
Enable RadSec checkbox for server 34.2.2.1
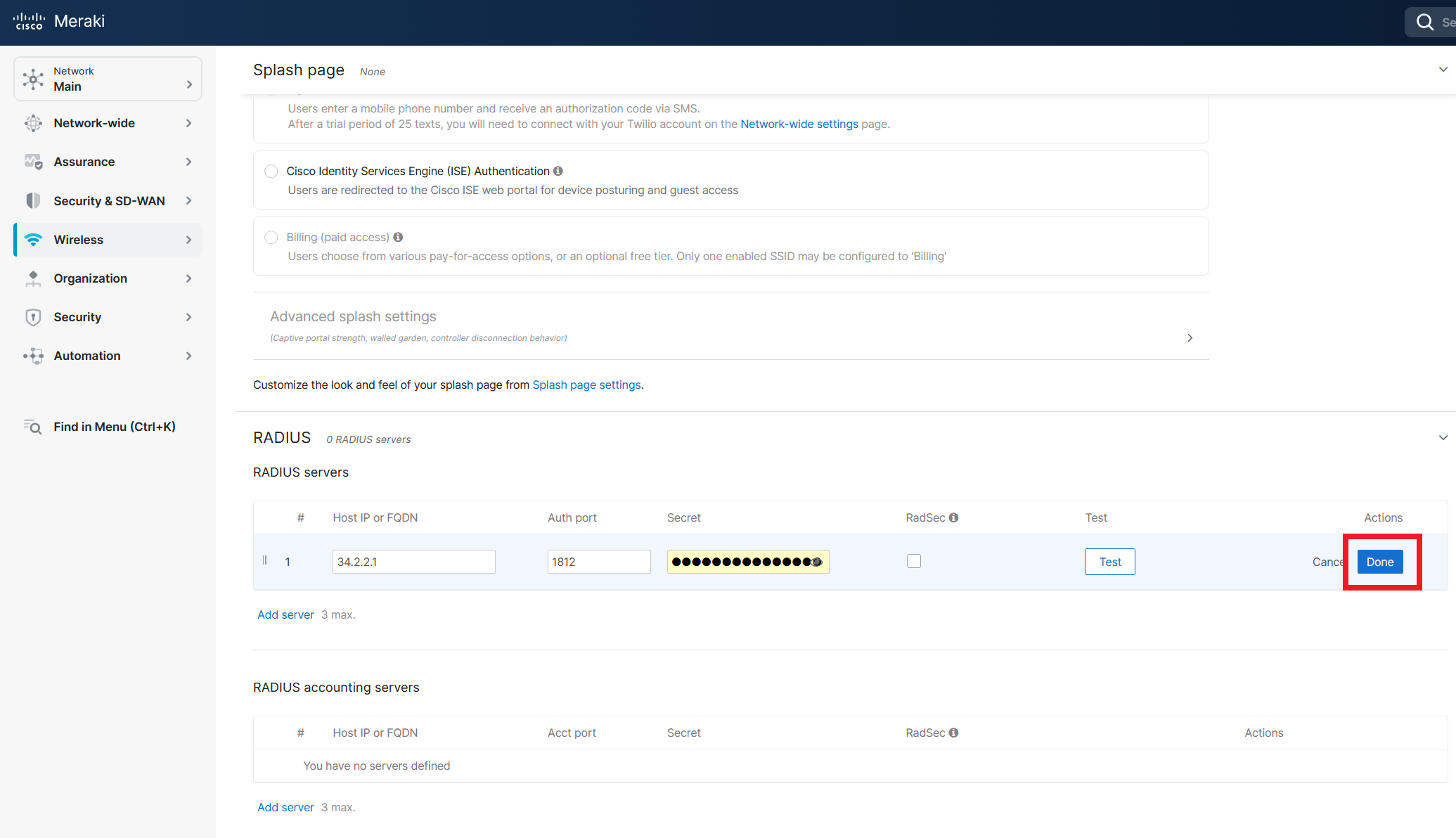coord(914,561)
